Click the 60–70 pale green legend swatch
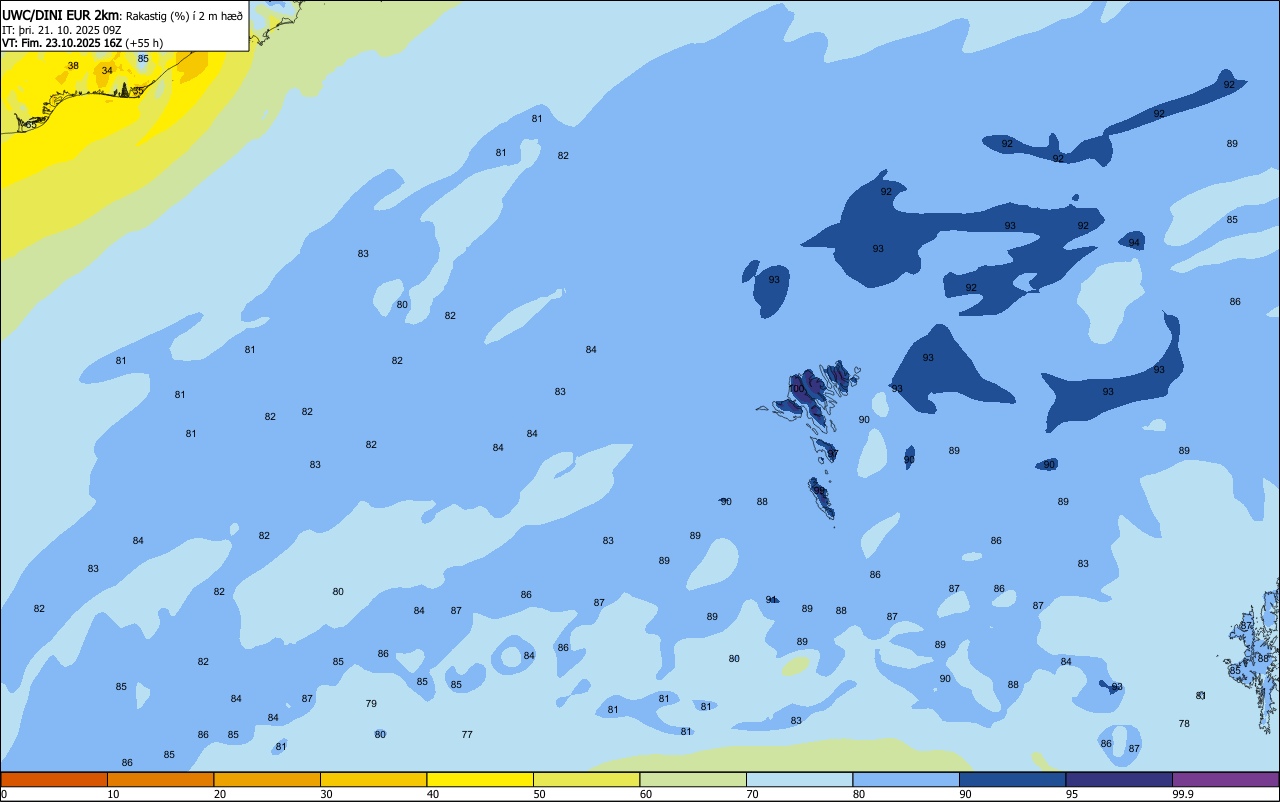The image size is (1280, 802). tap(693, 779)
